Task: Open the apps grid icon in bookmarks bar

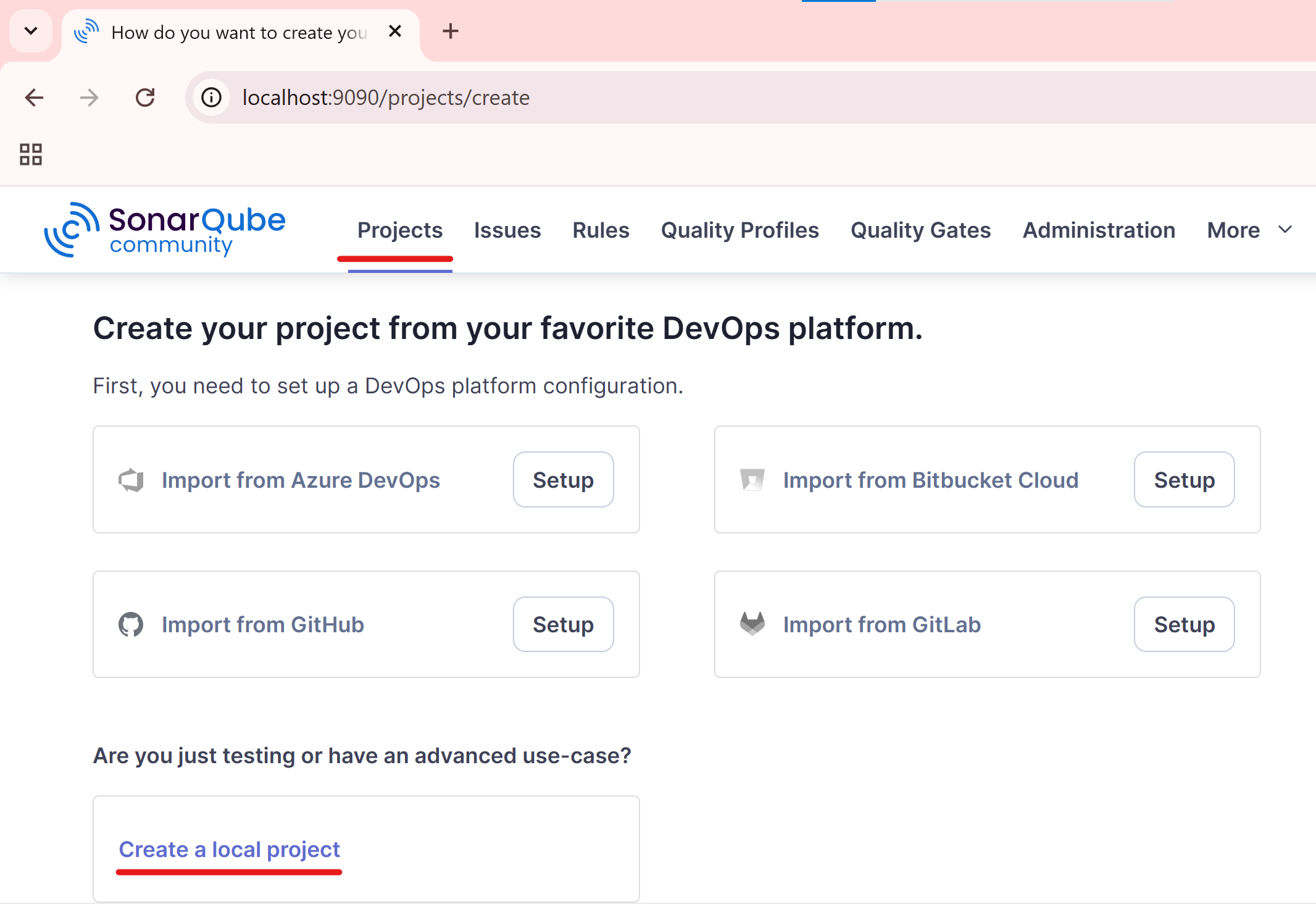Action: coord(31,154)
